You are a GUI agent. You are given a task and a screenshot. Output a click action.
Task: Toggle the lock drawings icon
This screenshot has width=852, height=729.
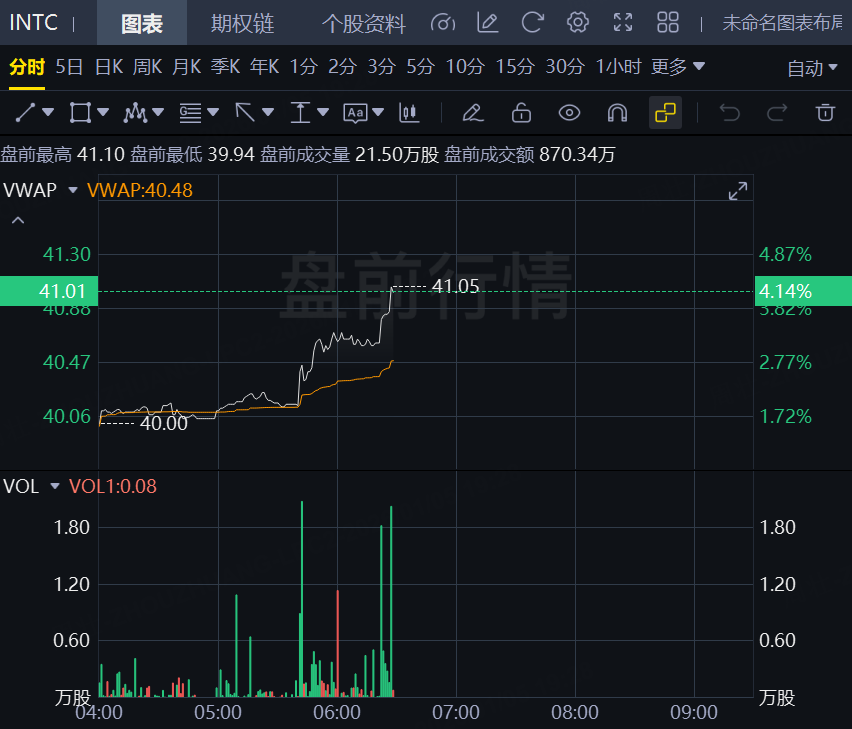click(x=521, y=112)
